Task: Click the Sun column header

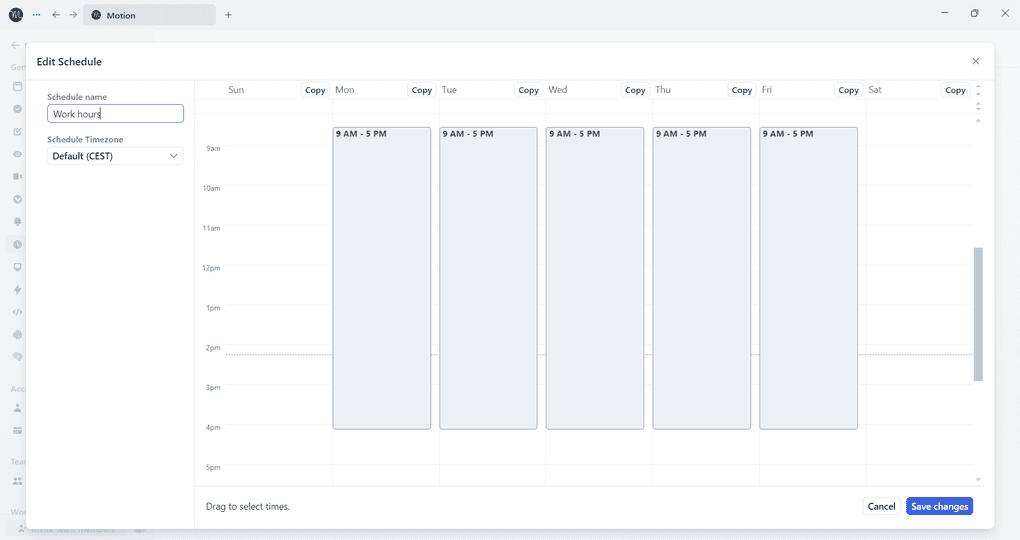Action: tap(236, 90)
